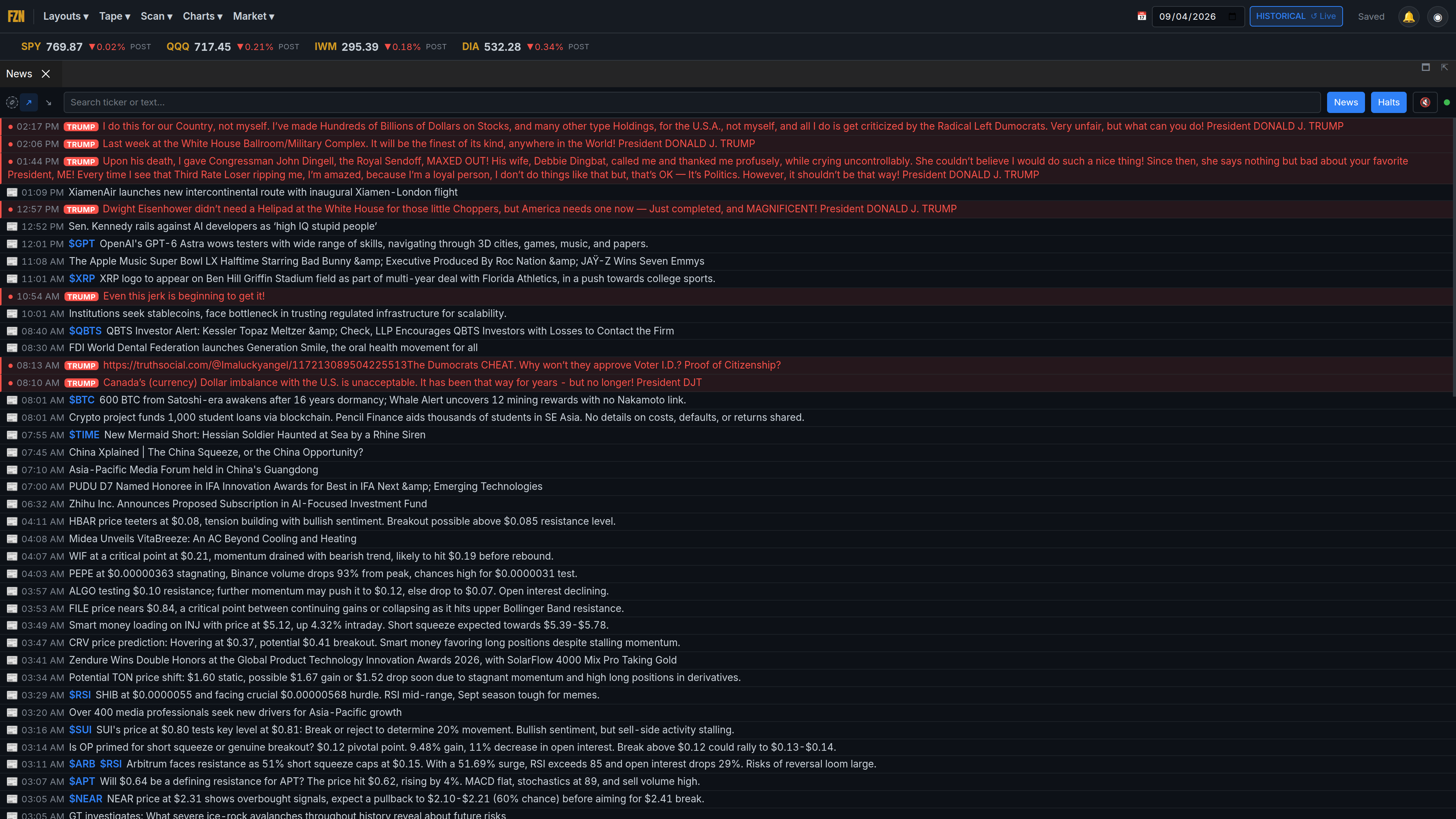Switch to the News panel tab
The height and width of the screenshot is (819, 1456).
19,74
